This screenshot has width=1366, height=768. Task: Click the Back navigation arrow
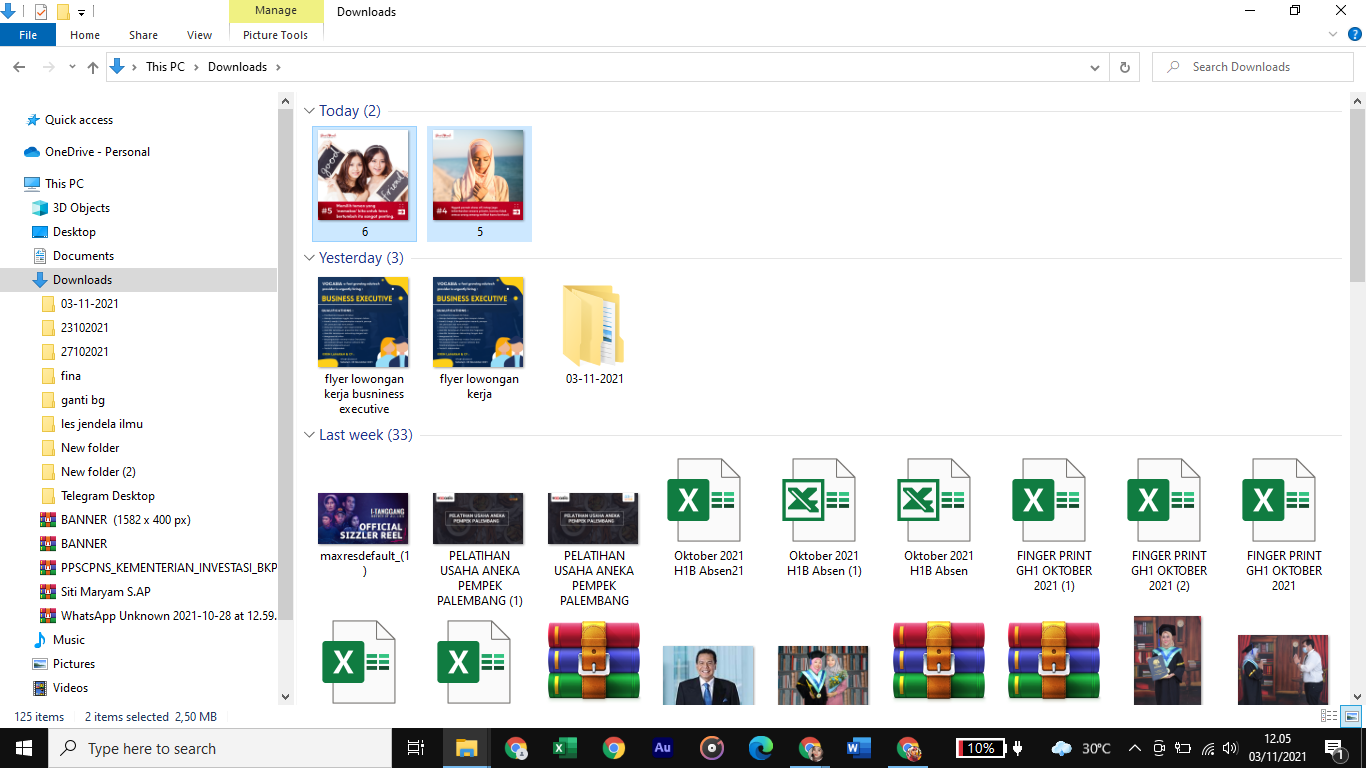click(19, 67)
